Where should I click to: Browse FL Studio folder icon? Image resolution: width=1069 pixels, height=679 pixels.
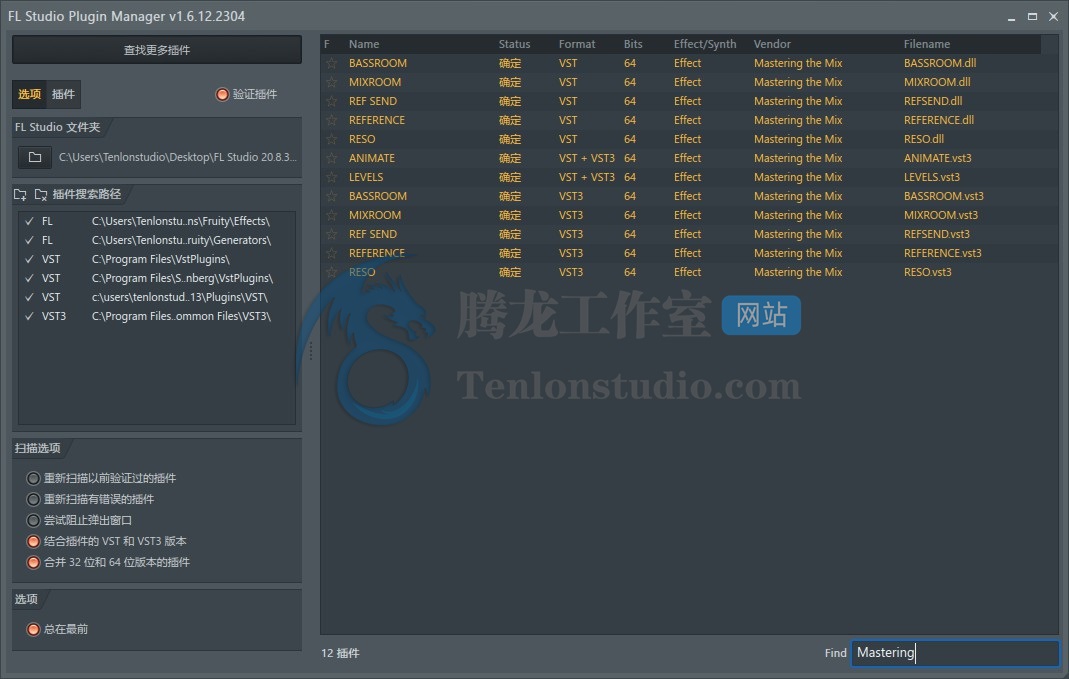(35, 157)
